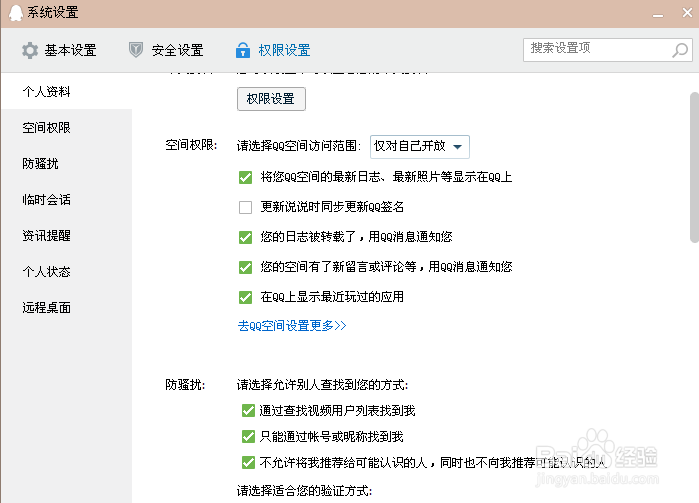Viewport: 699px width, 503px height.
Task: Uncheck 将您QQ空间的最新日志 display option
Action: click(x=245, y=177)
